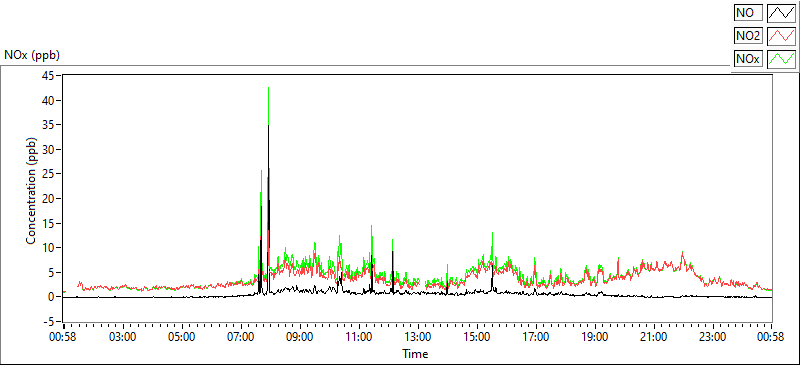Click the tallest green NOx spike peak
This screenshot has height=365, width=800.
coord(268,88)
